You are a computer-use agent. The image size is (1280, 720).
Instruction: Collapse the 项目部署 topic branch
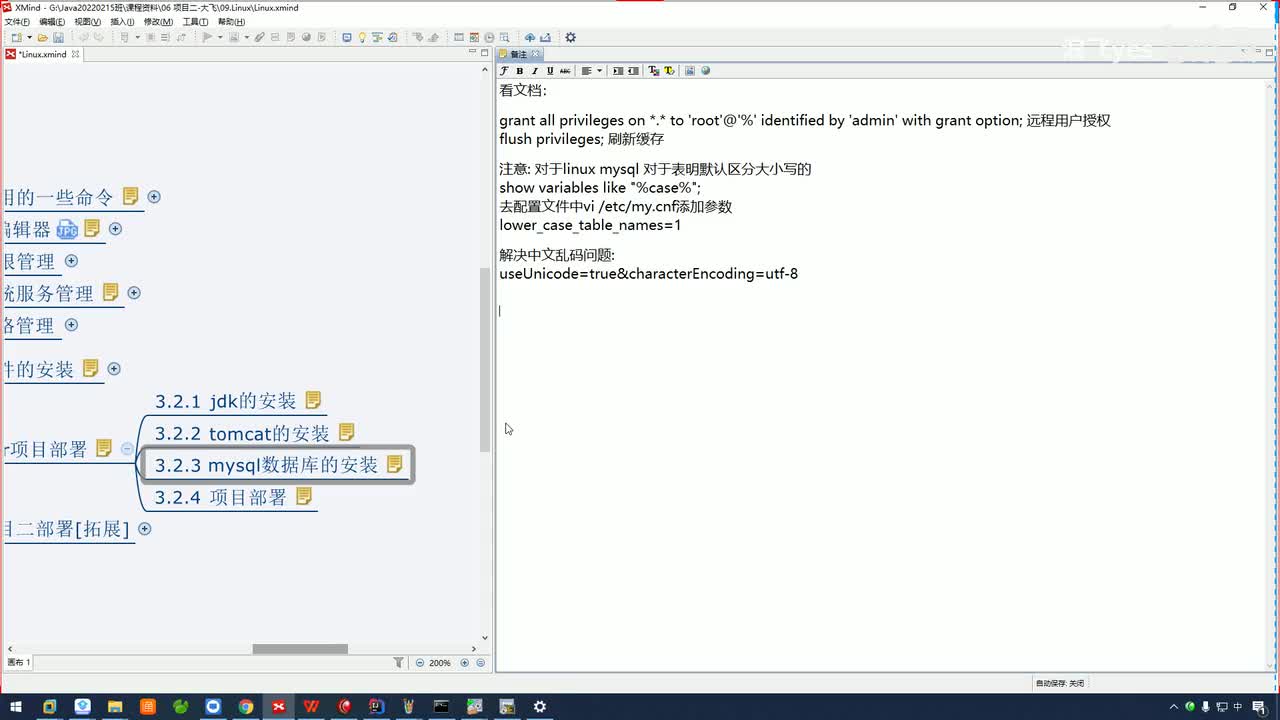pyautogui.click(x=127, y=449)
